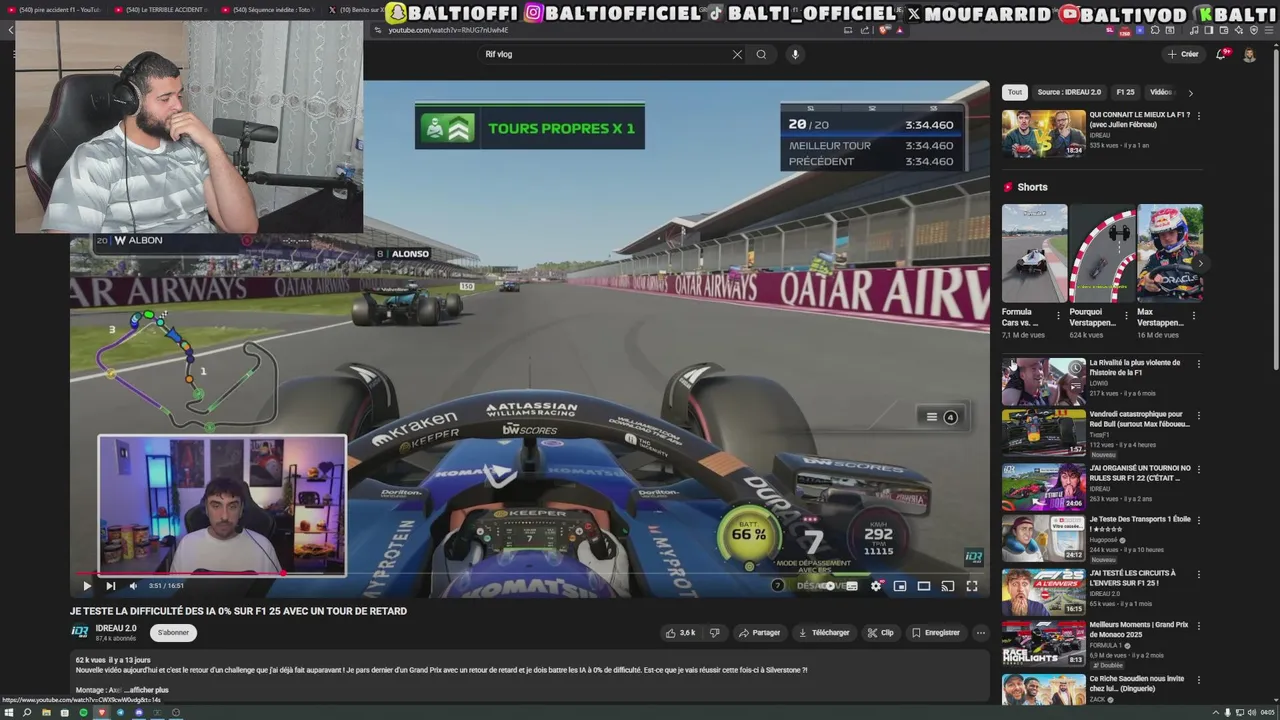Open Spotify from the taskbar
Viewport: 1280px width, 720px height.
83,713
